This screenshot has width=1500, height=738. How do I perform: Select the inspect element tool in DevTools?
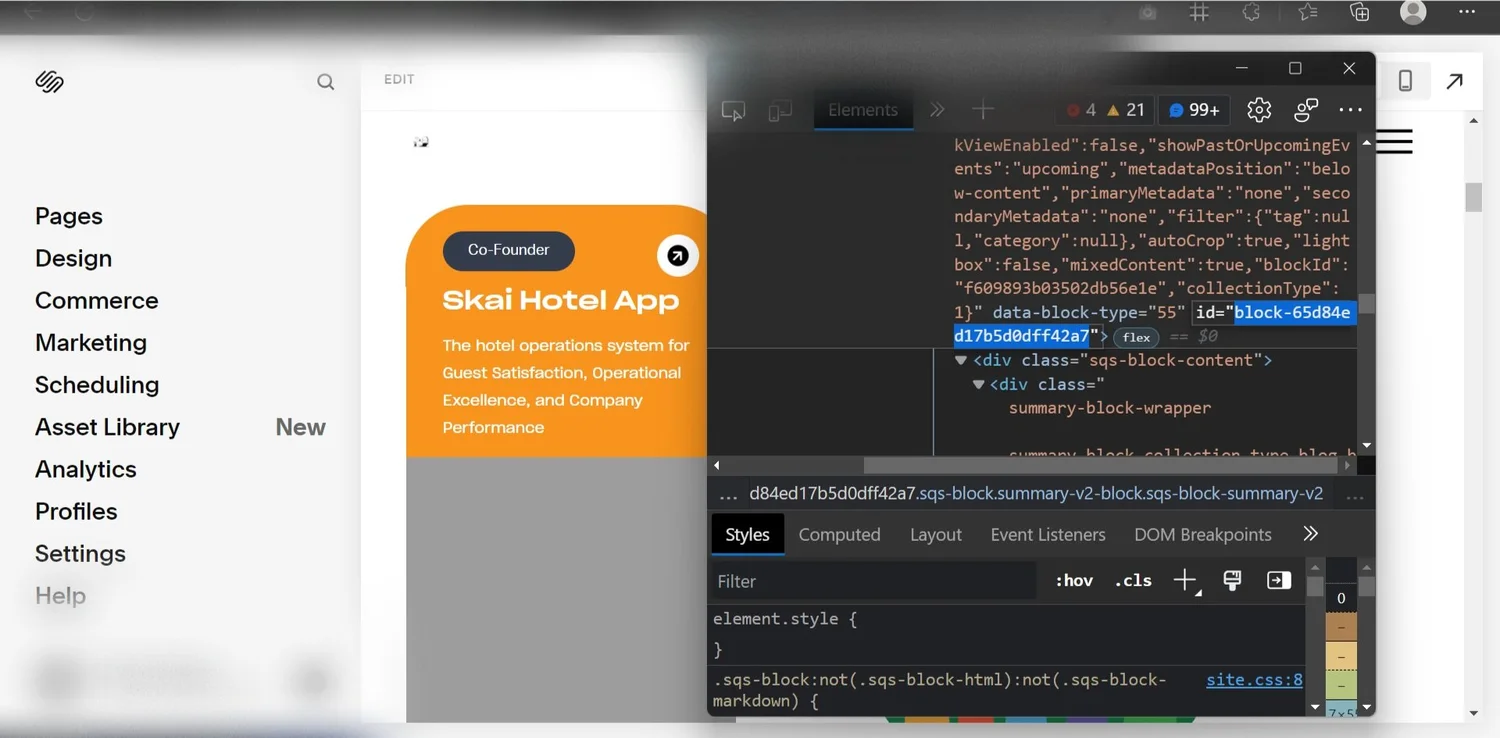tap(733, 110)
